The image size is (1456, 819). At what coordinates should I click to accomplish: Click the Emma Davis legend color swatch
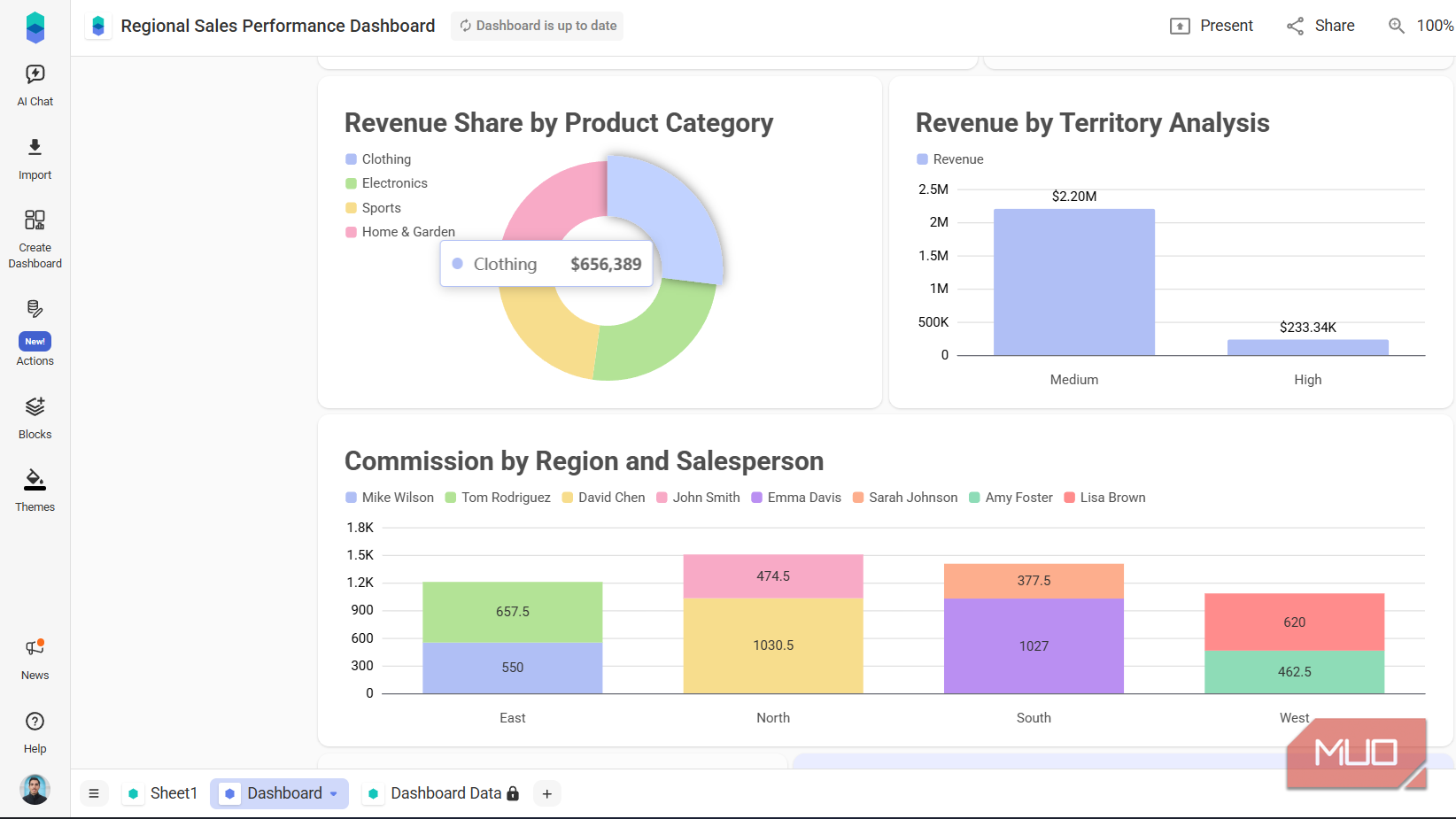pos(757,498)
